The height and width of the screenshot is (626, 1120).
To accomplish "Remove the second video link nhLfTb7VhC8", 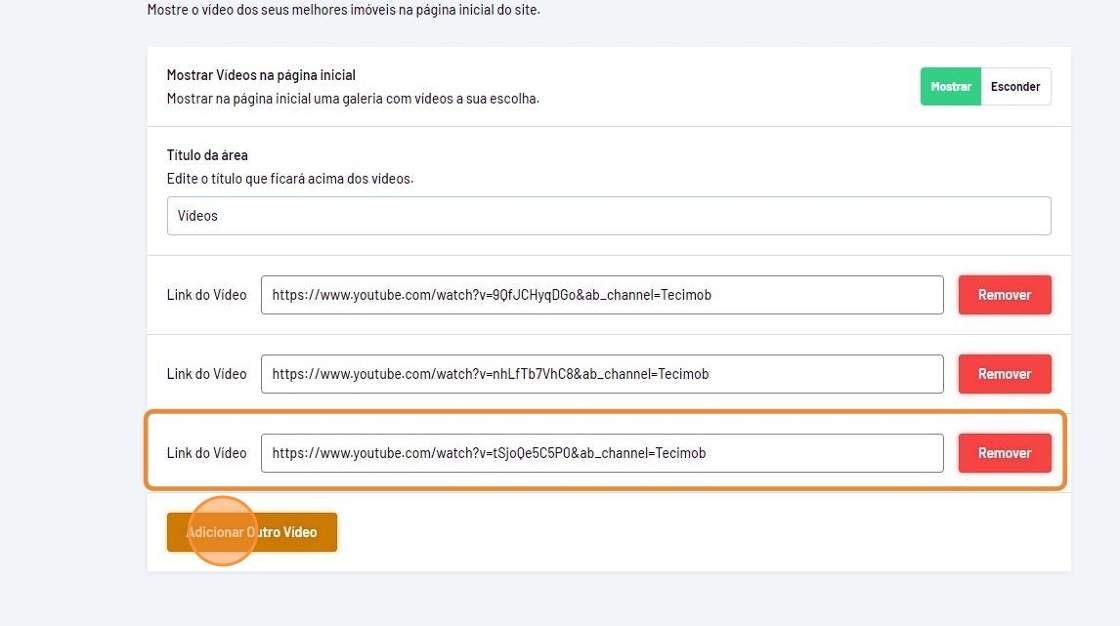I will [1004, 374].
